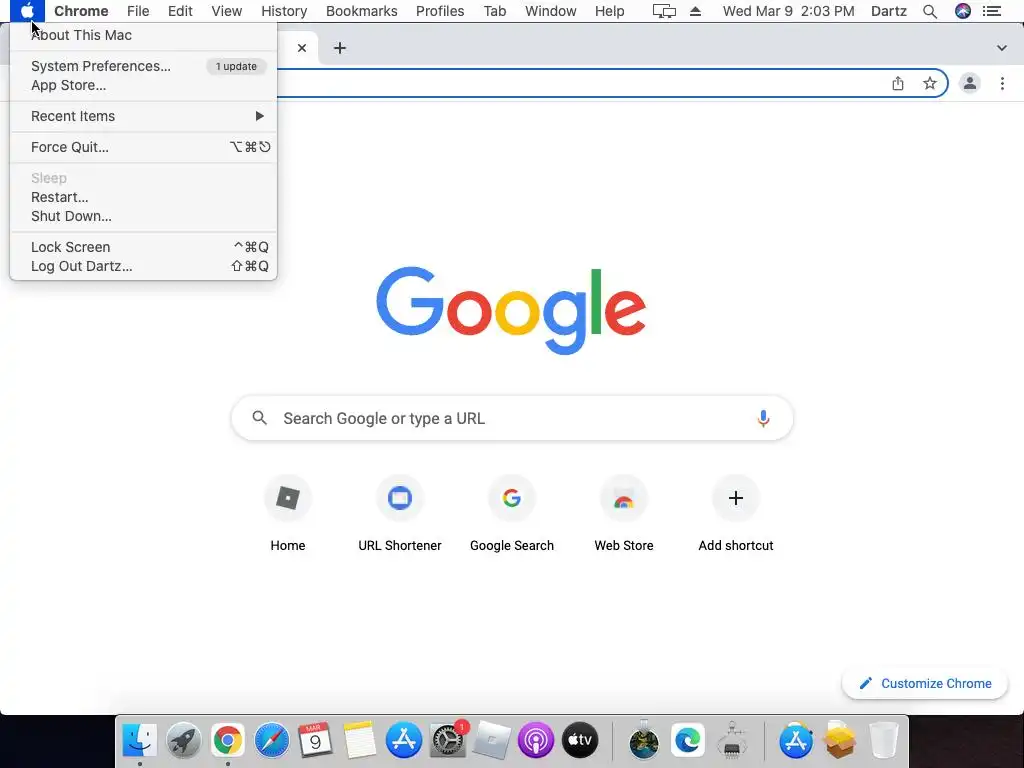Open the History menu

click(x=284, y=11)
